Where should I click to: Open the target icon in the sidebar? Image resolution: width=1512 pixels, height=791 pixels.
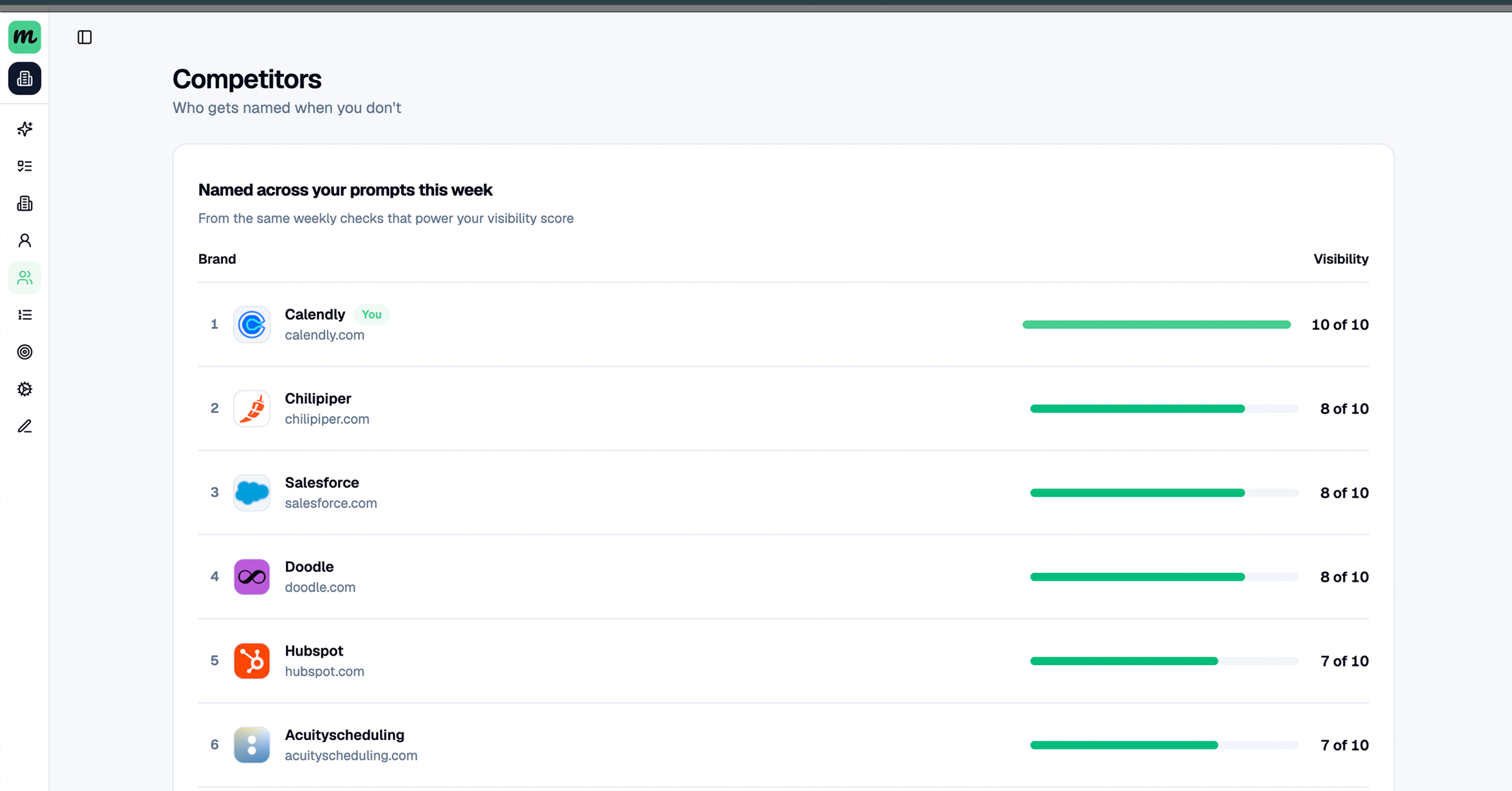tap(25, 352)
